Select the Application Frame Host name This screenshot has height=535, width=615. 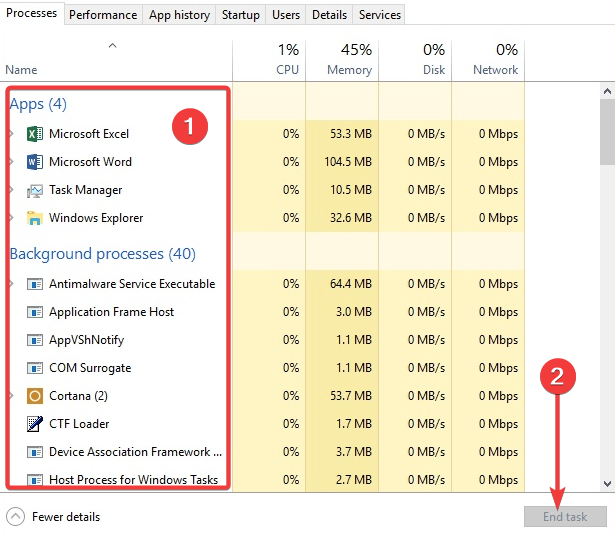pyautogui.click(x=111, y=312)
